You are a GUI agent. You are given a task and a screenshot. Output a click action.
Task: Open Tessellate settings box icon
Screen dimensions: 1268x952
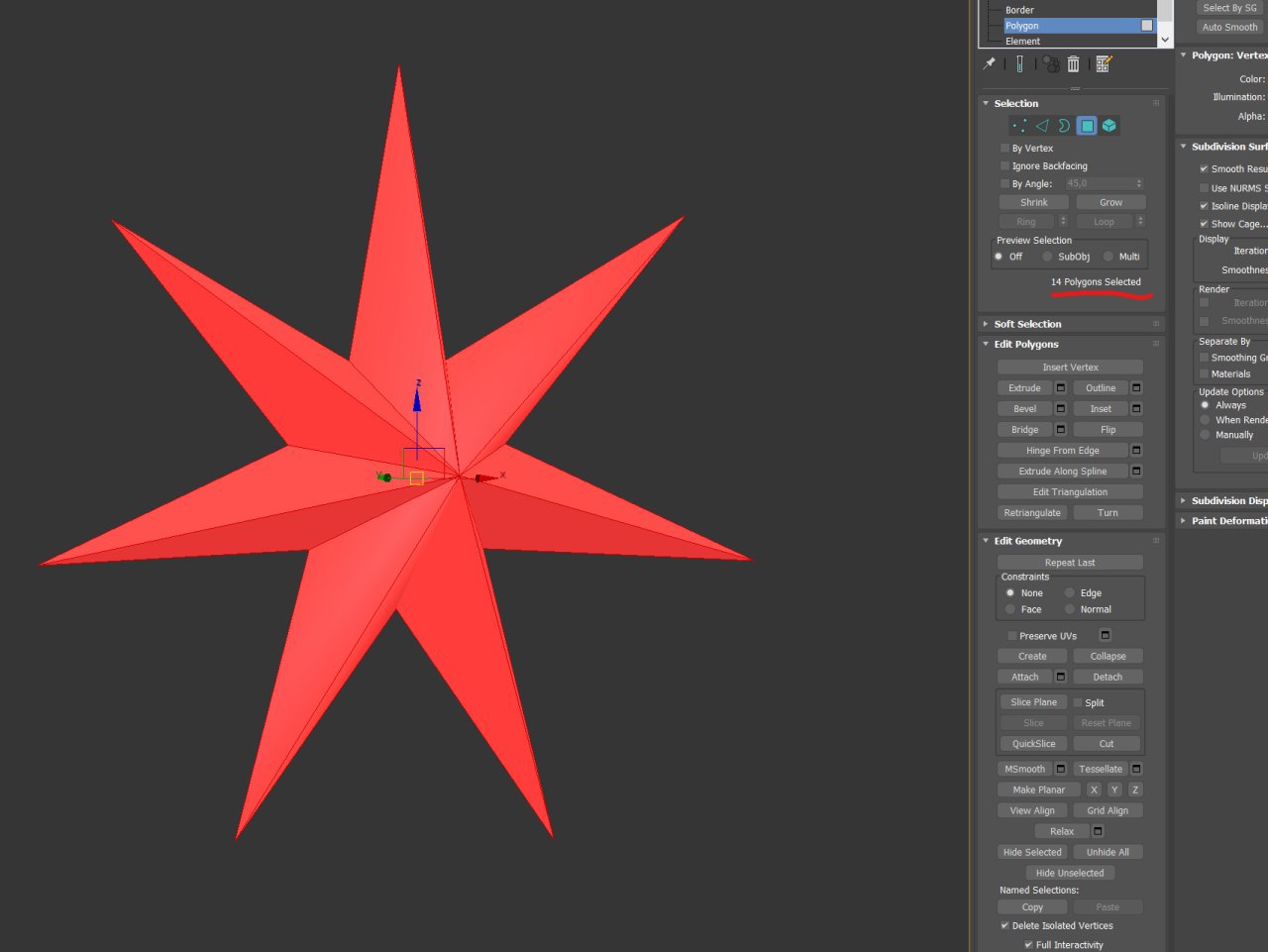tap(1136, 770)
